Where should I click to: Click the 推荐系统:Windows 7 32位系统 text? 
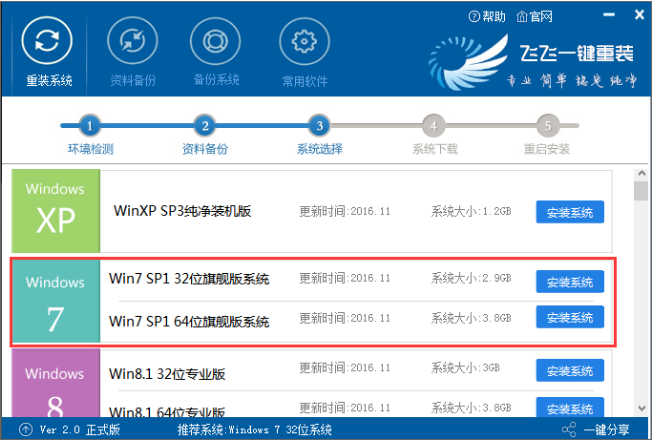[254, 430]
